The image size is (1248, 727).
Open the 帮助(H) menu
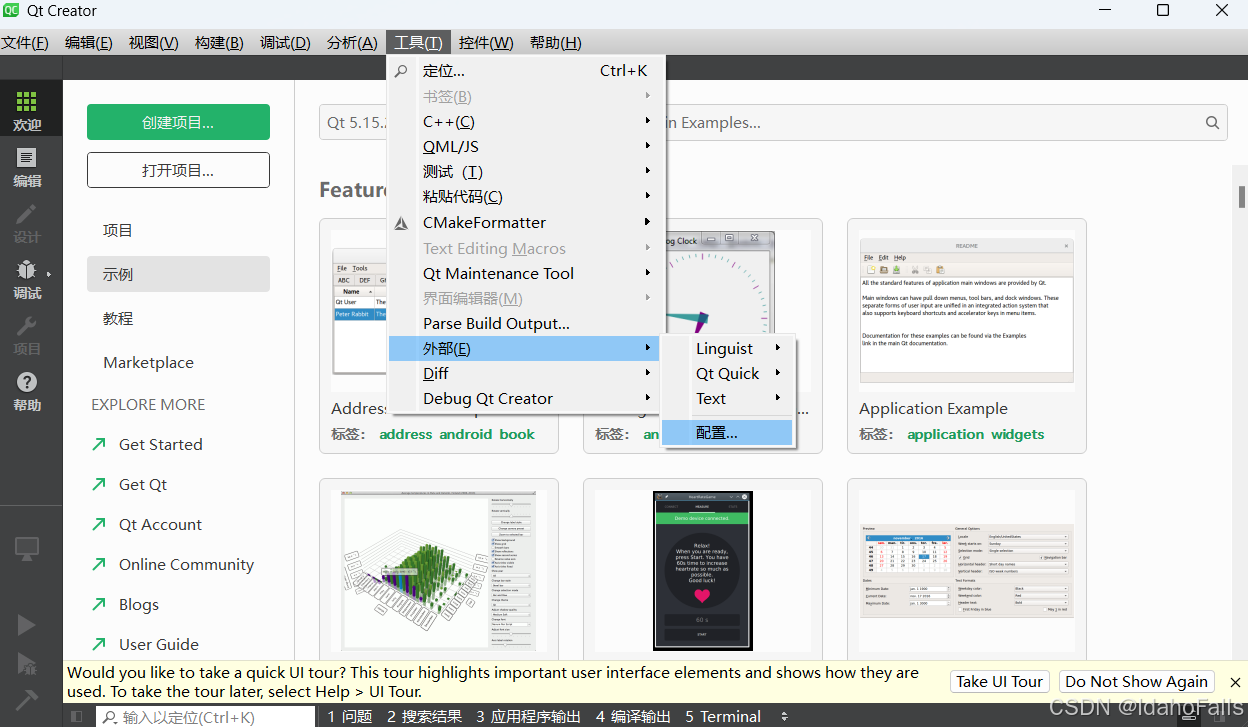(556, 42)
